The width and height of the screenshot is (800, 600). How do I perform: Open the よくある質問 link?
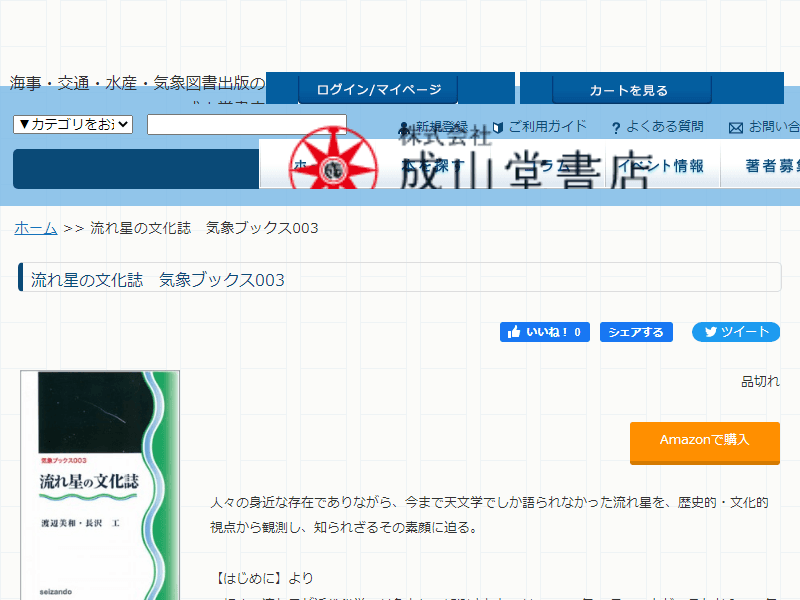coord(665,126)
